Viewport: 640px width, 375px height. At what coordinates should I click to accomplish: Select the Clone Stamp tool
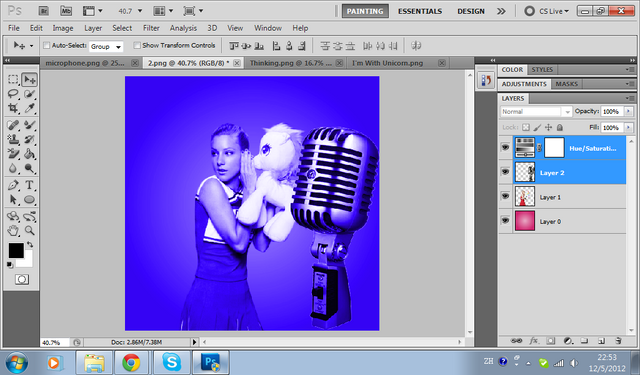tap(13, 139)
